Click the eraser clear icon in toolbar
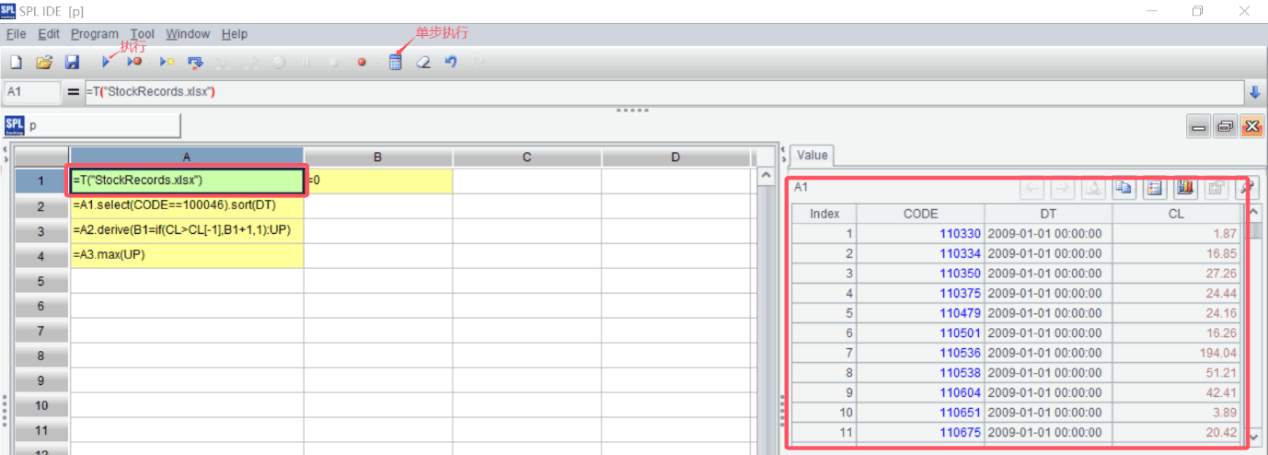Screen dimensions: 1268x455 tap(423, 62)
